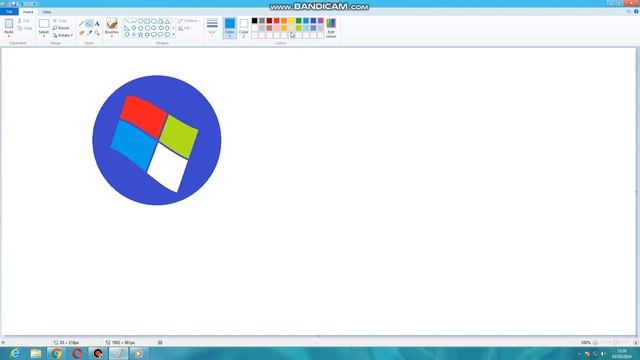Choose the Oval shape

[140, 21]
